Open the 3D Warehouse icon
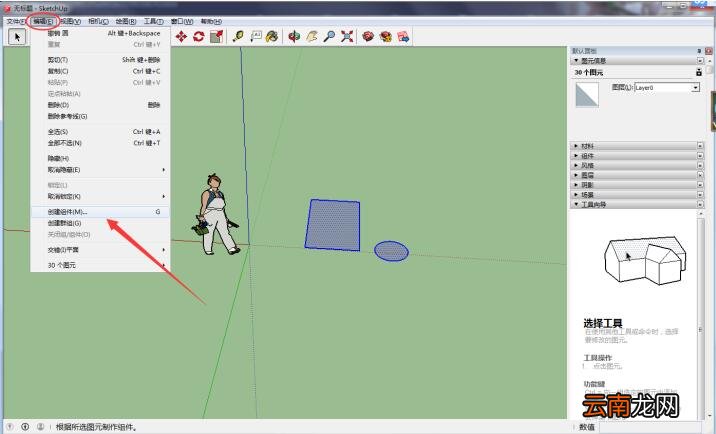 (x=369, y=37)
